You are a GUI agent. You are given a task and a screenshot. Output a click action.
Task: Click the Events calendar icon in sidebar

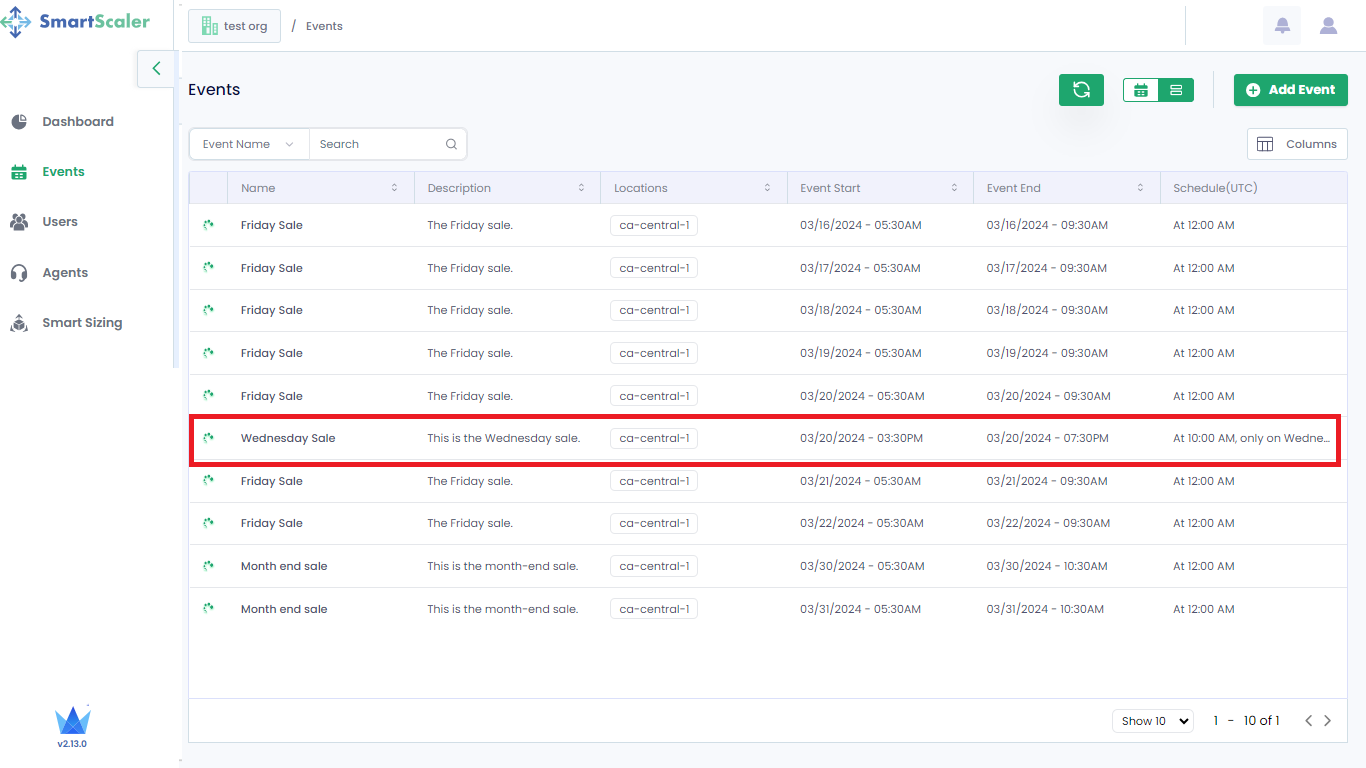click(x=19, y=172)
